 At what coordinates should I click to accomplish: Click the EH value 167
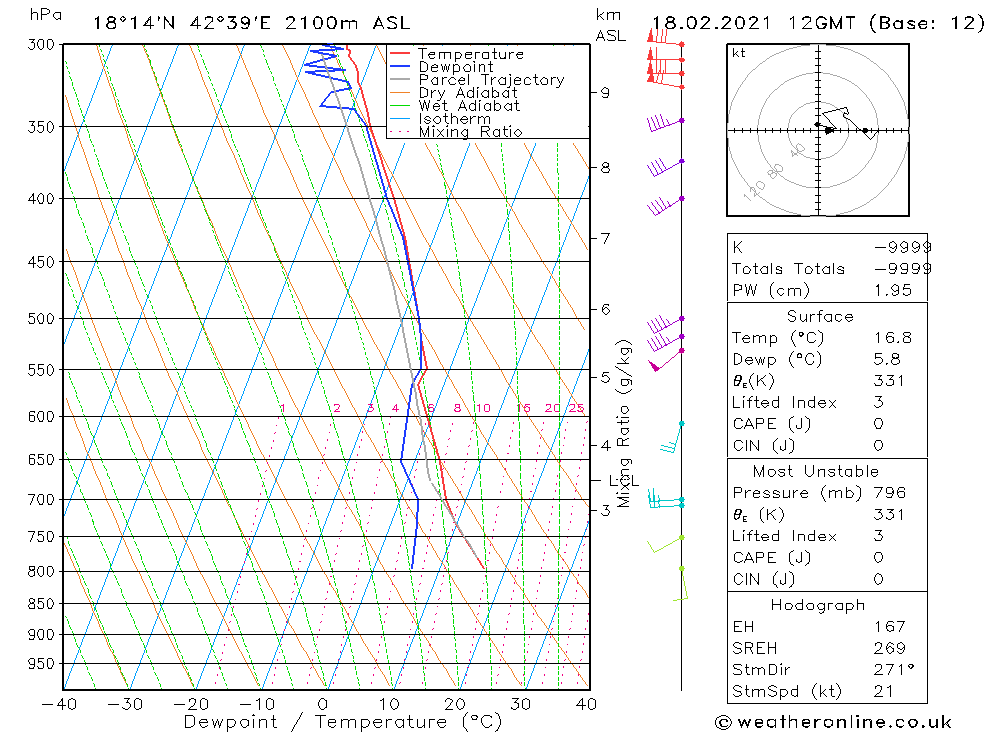pyautogui.click(x=890, y=627)
